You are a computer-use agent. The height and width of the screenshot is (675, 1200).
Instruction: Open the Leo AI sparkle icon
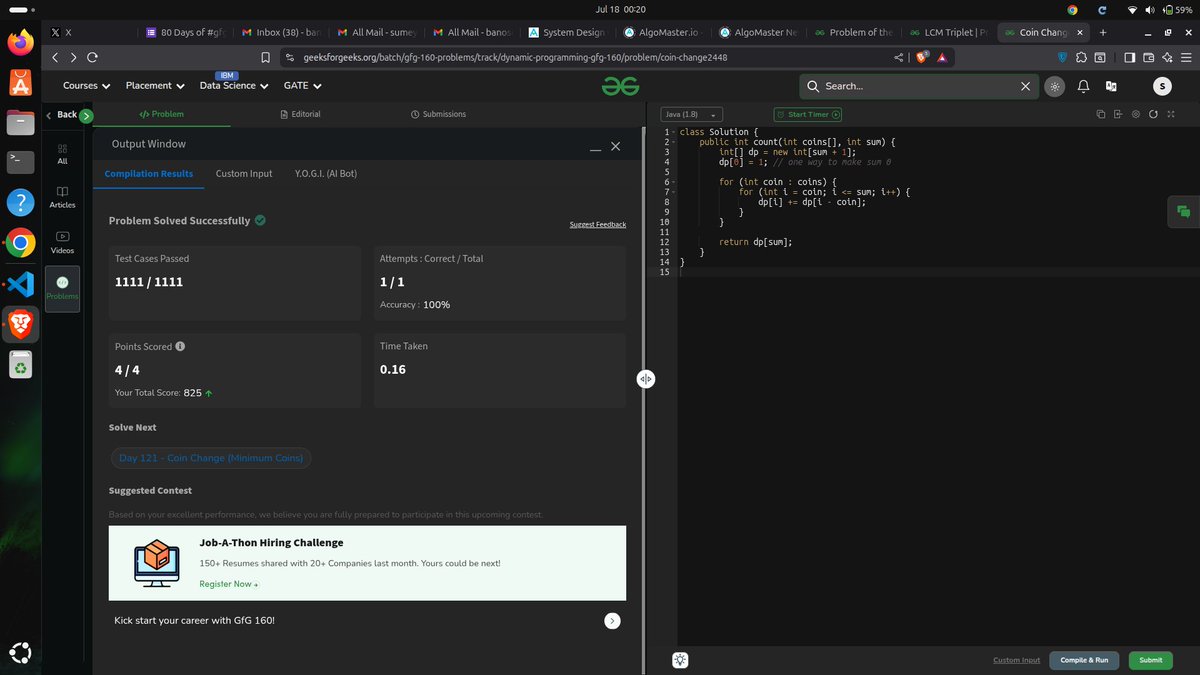pos(1167,58)
